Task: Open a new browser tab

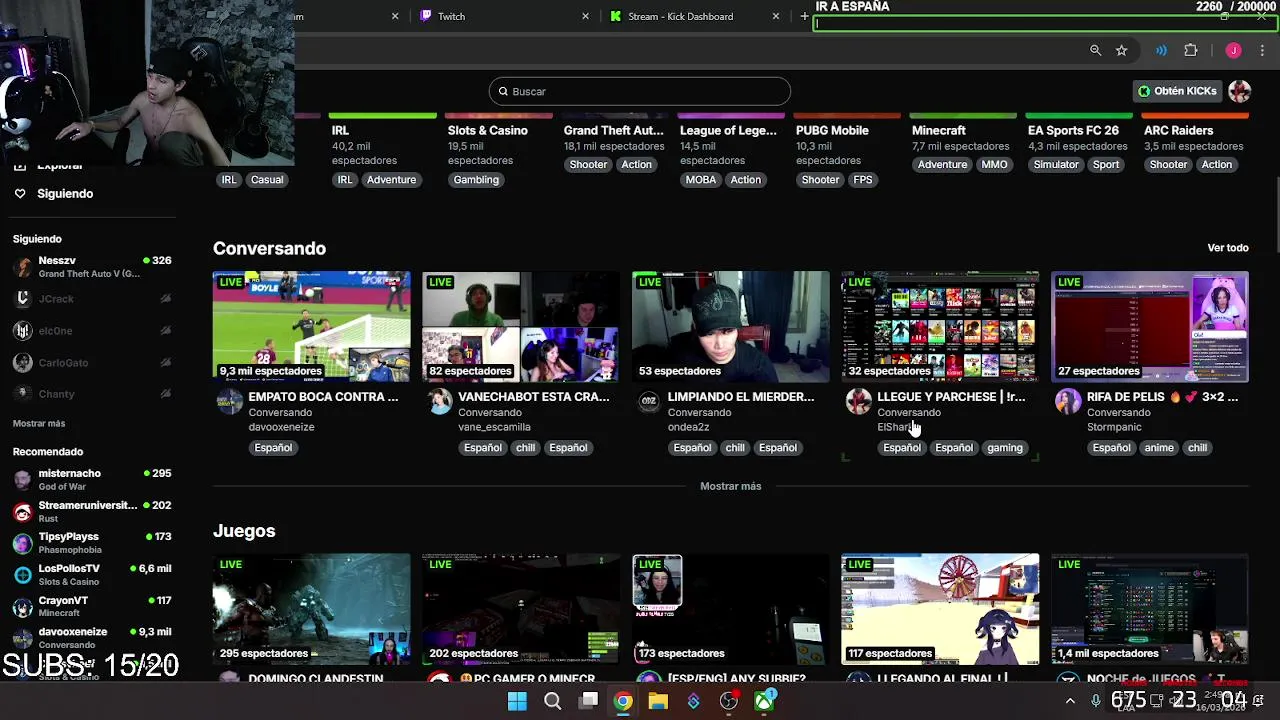Action: (x=804, y=16)
